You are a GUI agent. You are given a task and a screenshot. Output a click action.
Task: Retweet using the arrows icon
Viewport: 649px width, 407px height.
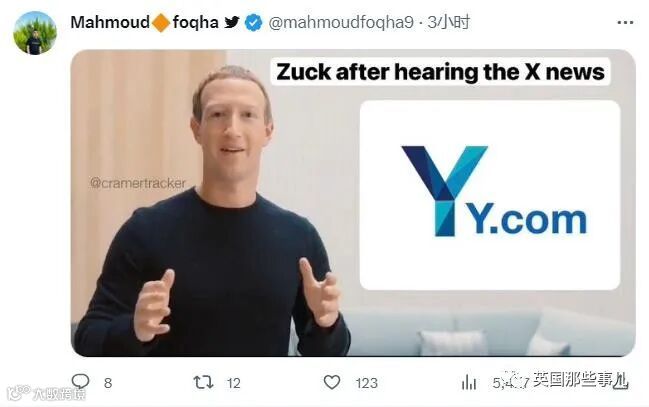click(203, 382)
